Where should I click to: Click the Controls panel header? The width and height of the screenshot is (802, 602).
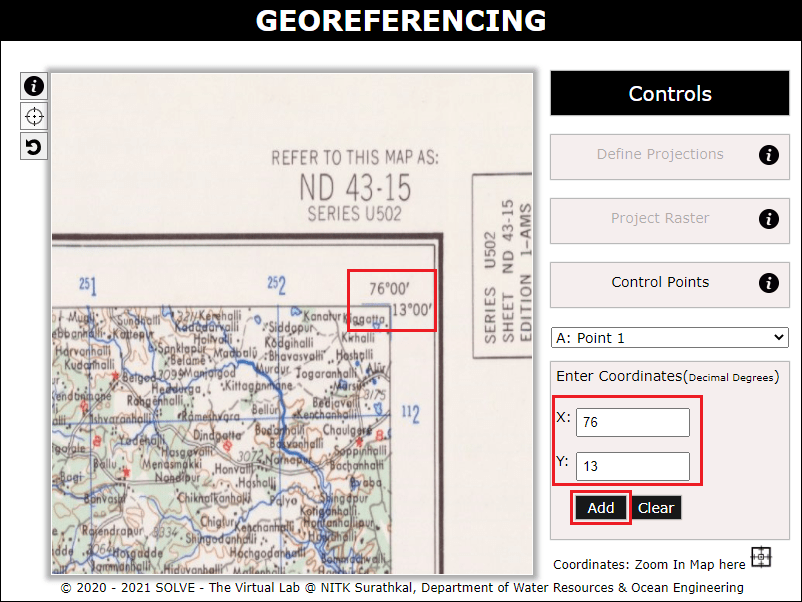[x=670, y=94]
